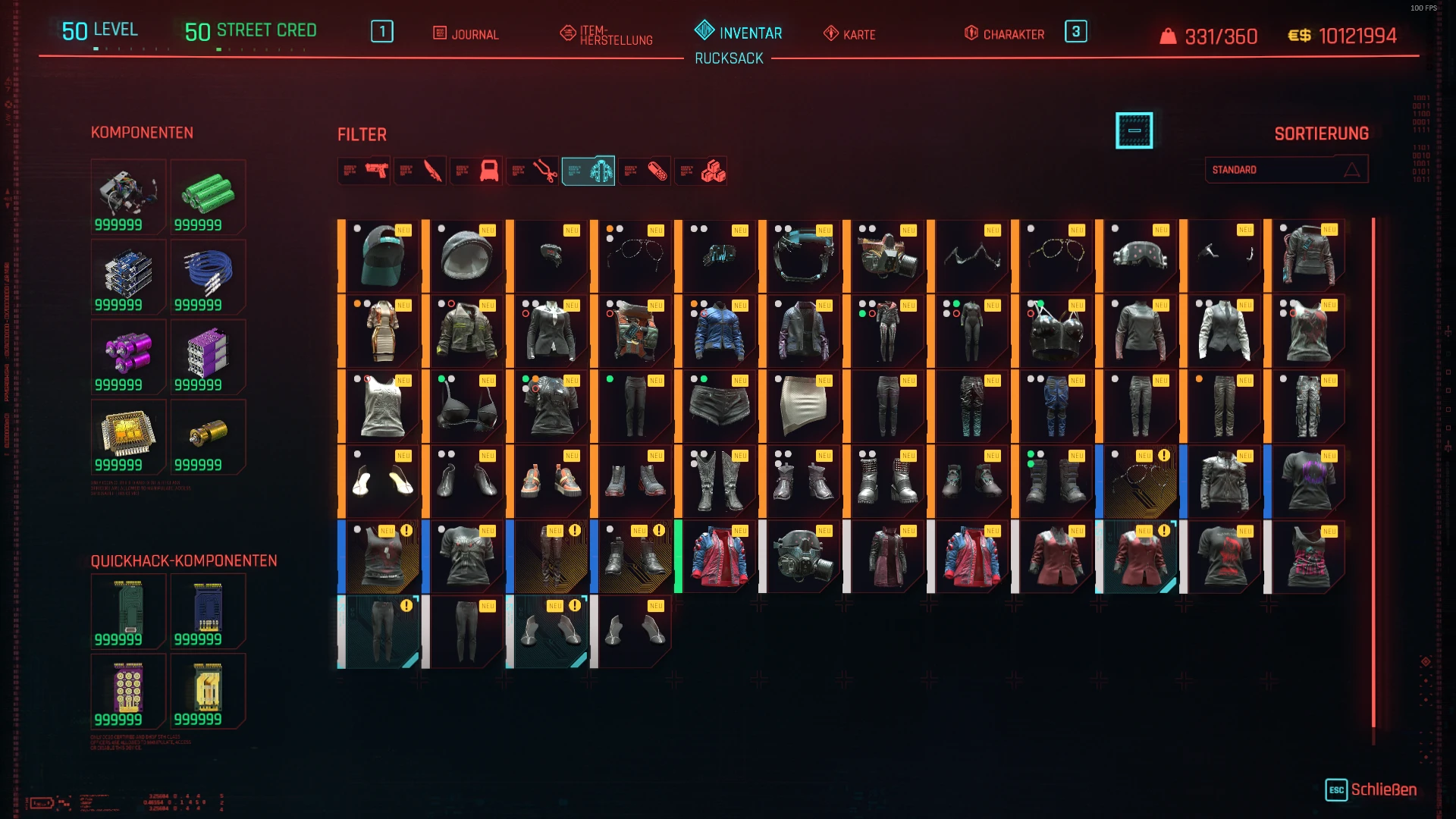This screenshot has width=1456, height=819.
Task: Toggle the clothing jacket filter
Action: tap(588, 171)
